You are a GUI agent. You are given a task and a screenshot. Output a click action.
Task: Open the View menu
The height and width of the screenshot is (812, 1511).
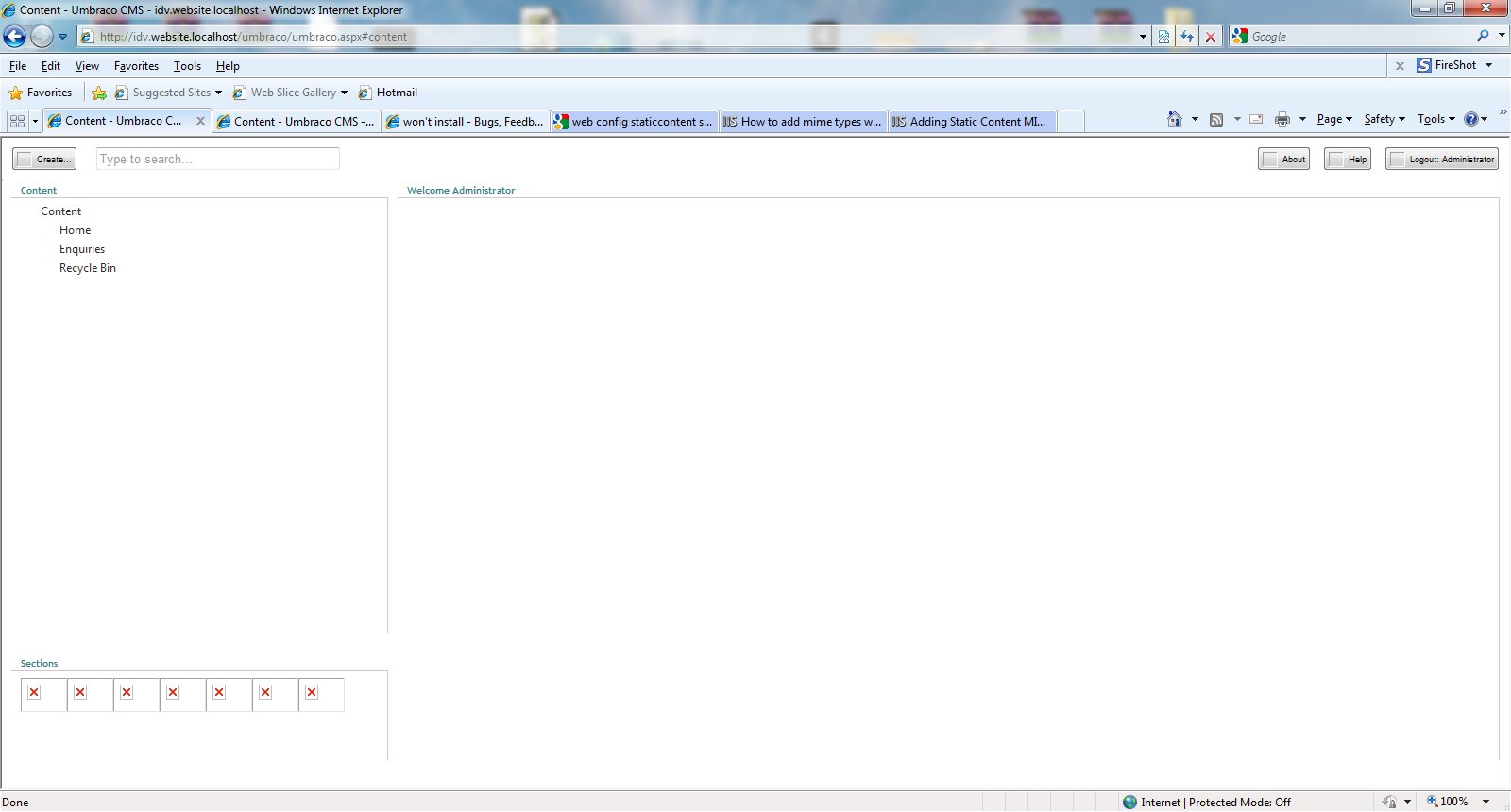tap(87, 66)
